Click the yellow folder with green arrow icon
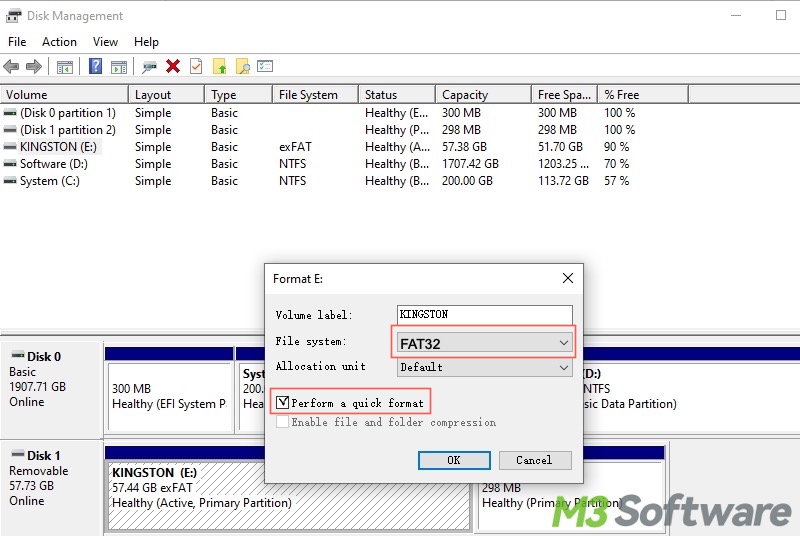 219,66
